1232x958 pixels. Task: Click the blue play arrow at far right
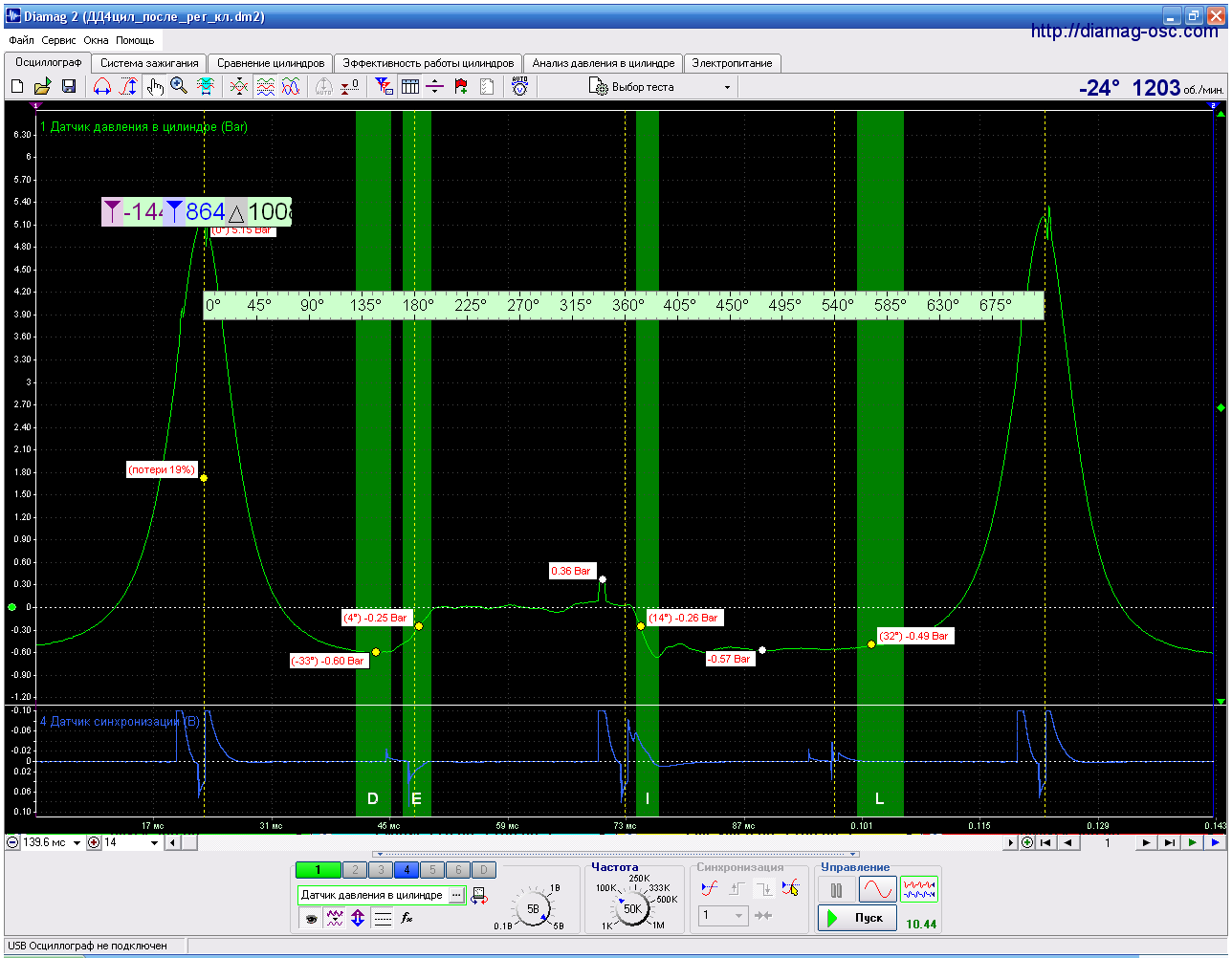[1215, 843]
